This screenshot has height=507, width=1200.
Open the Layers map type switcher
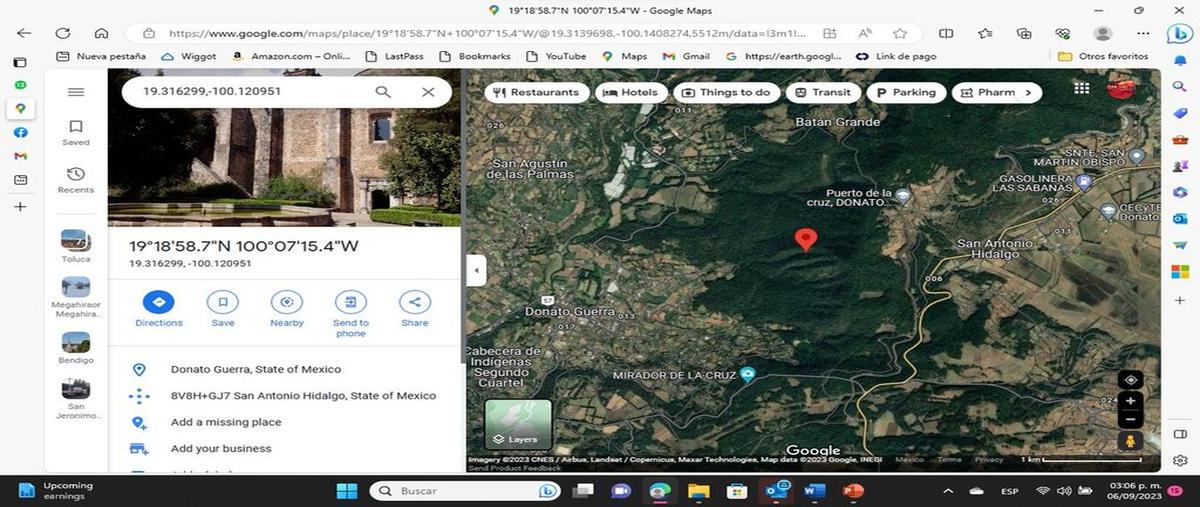[x=518, y=424]
